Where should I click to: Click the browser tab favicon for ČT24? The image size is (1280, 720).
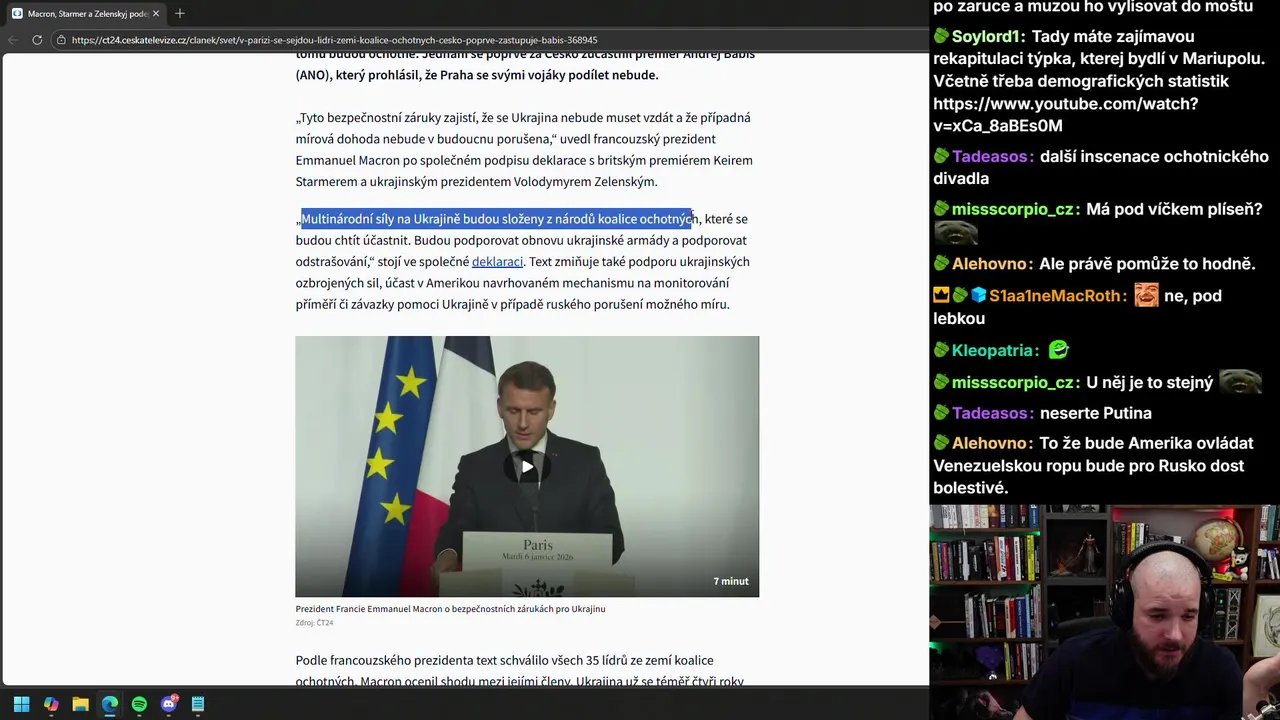[17, 14]
